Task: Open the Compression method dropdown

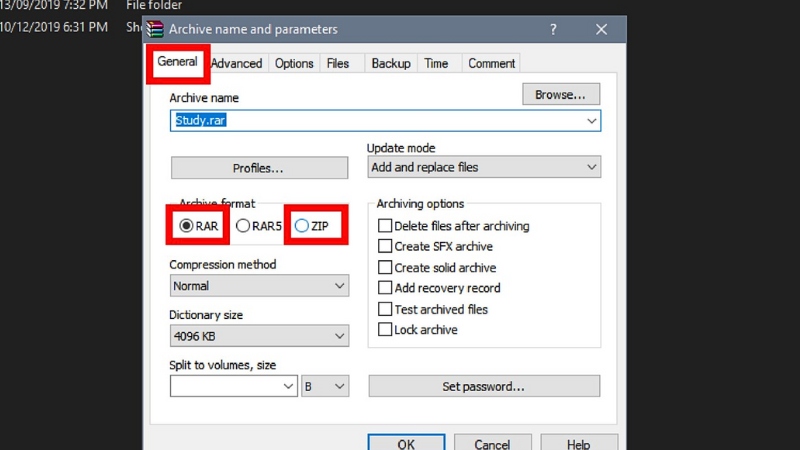Action: click(x=259, y=286)
